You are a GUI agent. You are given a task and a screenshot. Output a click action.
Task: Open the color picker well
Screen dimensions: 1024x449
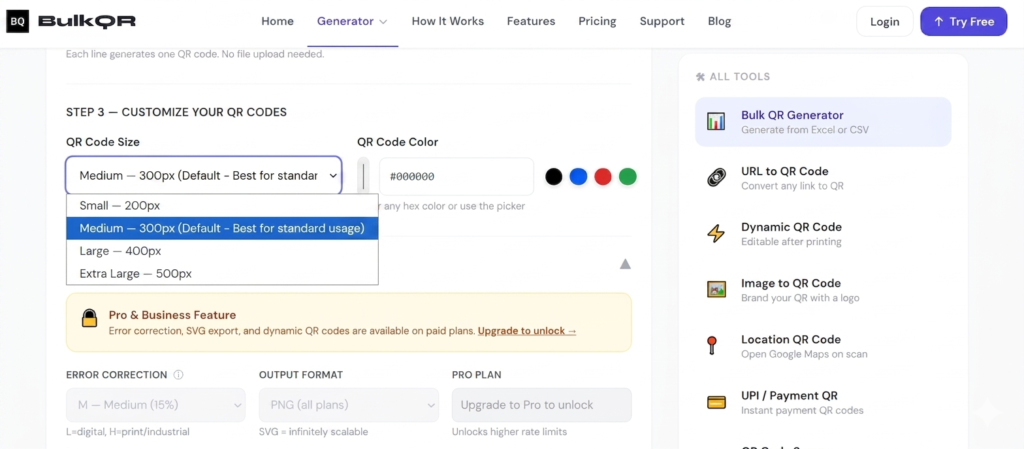pyautogui.click(x=364, y=176)
